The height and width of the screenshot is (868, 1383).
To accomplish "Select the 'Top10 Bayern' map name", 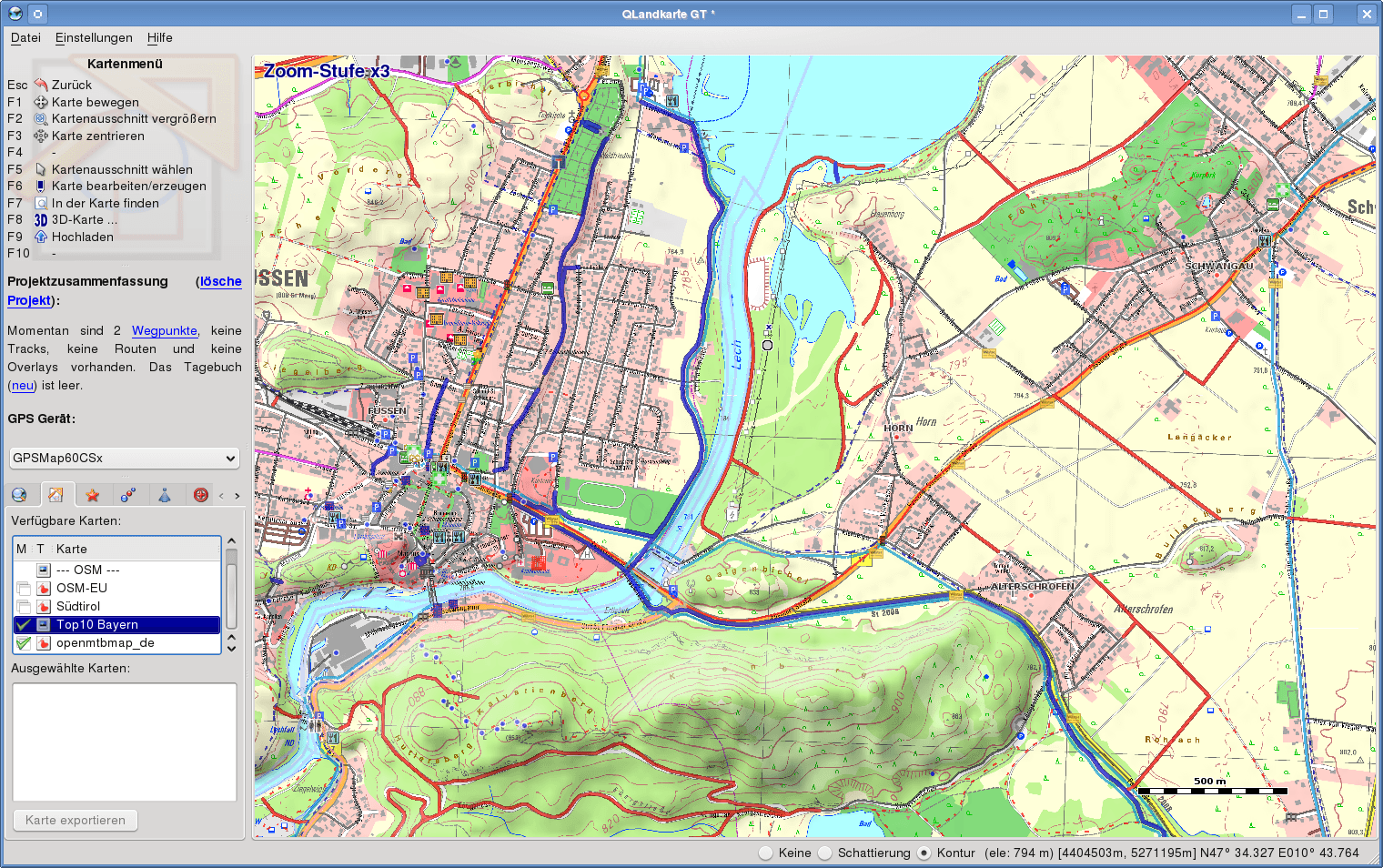I will coord(97,624).
